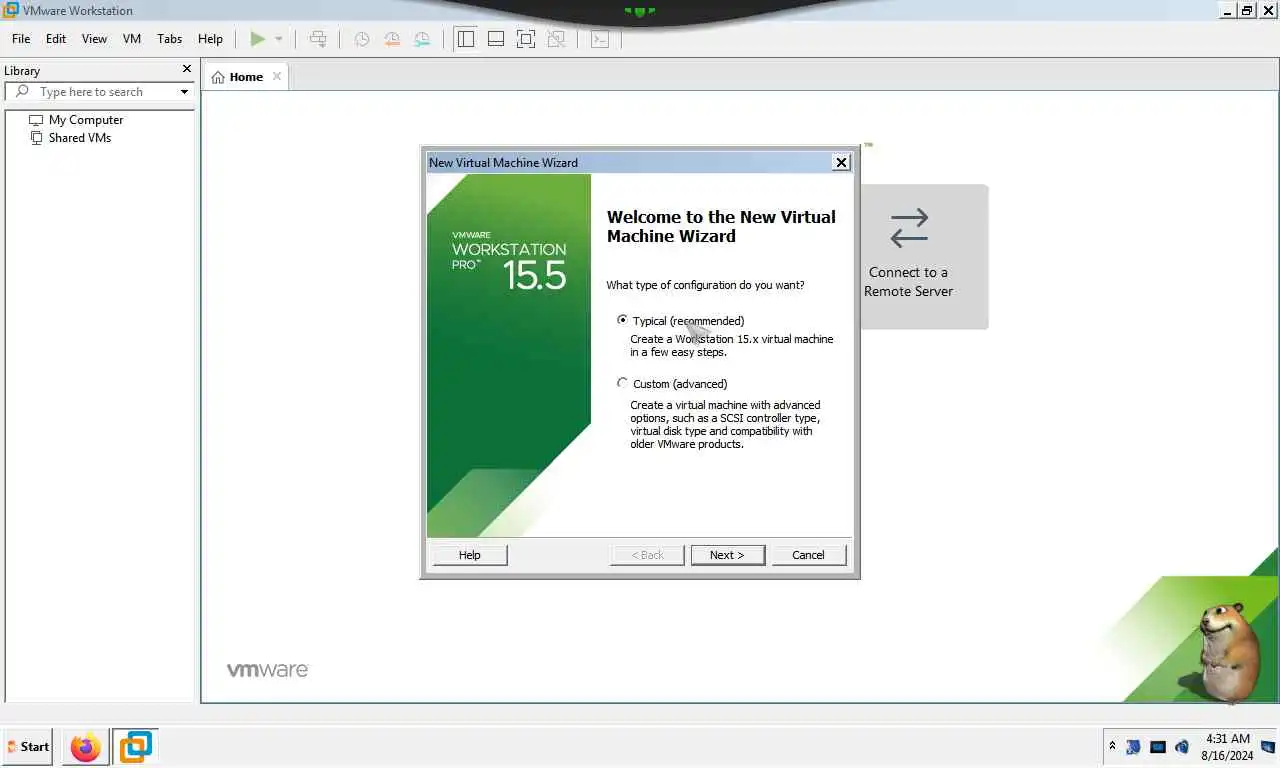Viewport: 1280px width, 768px height.
Task: Click the search magnifier icon in Library
Action: click(x=22, y=91)
